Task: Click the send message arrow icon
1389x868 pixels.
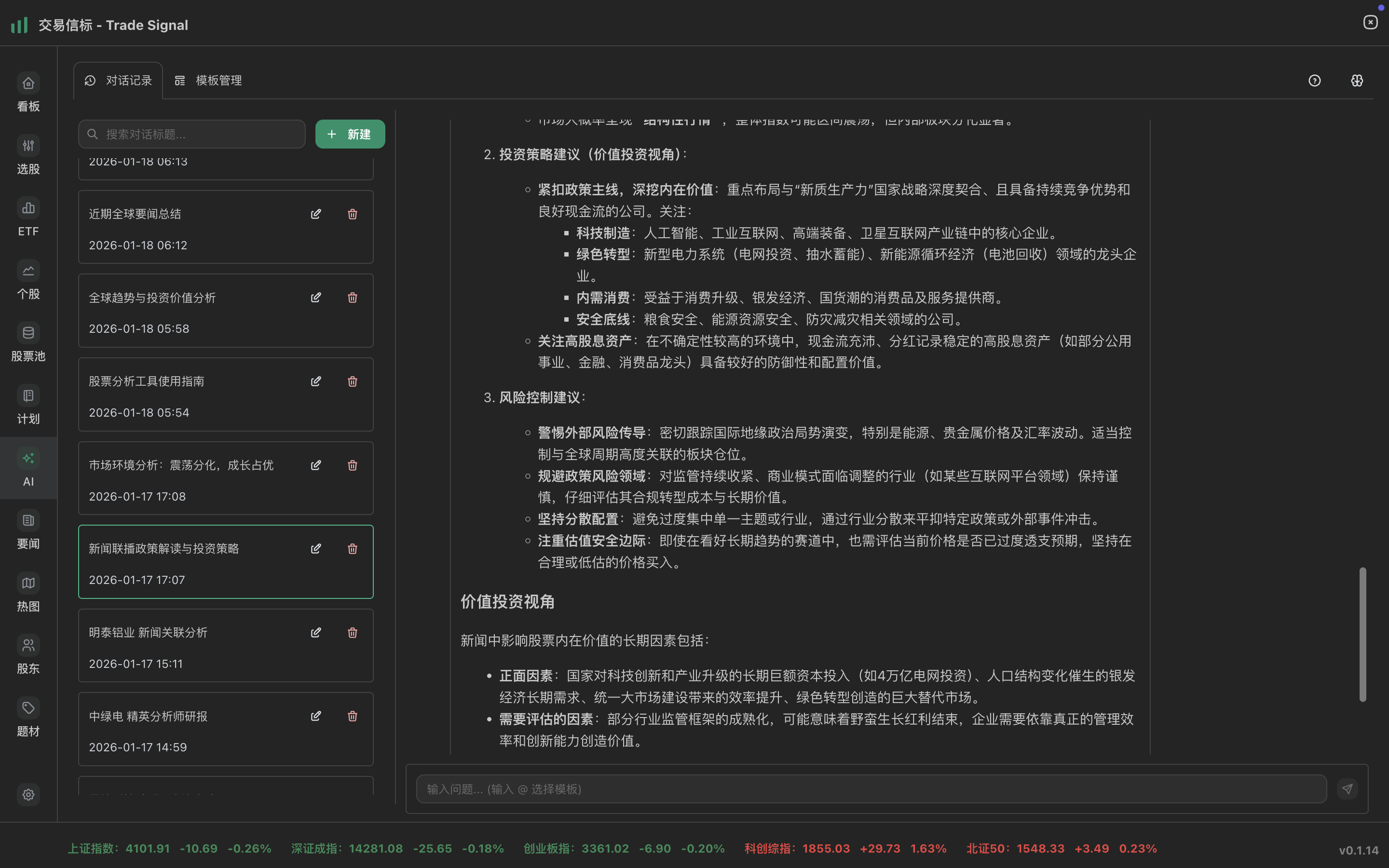Action: 1347,789
